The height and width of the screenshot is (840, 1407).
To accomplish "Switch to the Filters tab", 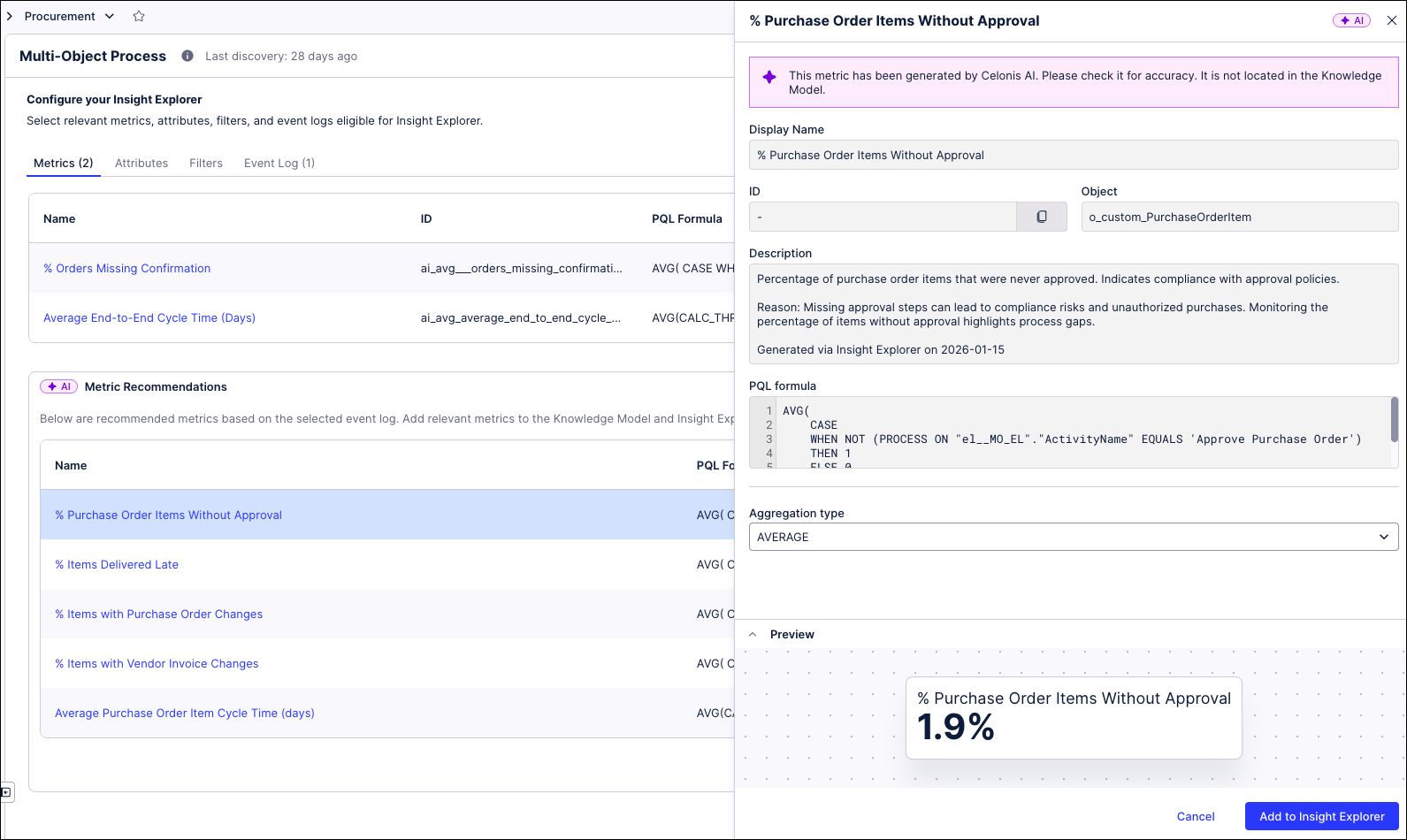I will tap(206, 163).
